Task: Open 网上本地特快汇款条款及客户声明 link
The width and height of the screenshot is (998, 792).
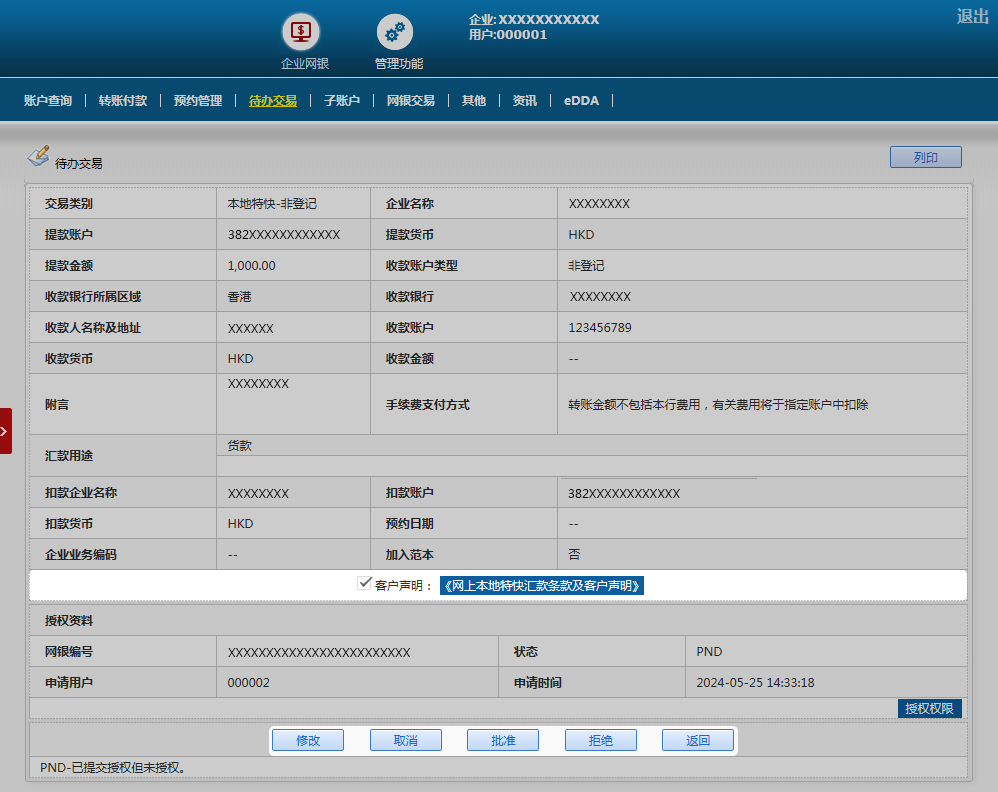Action: [542, 586]
